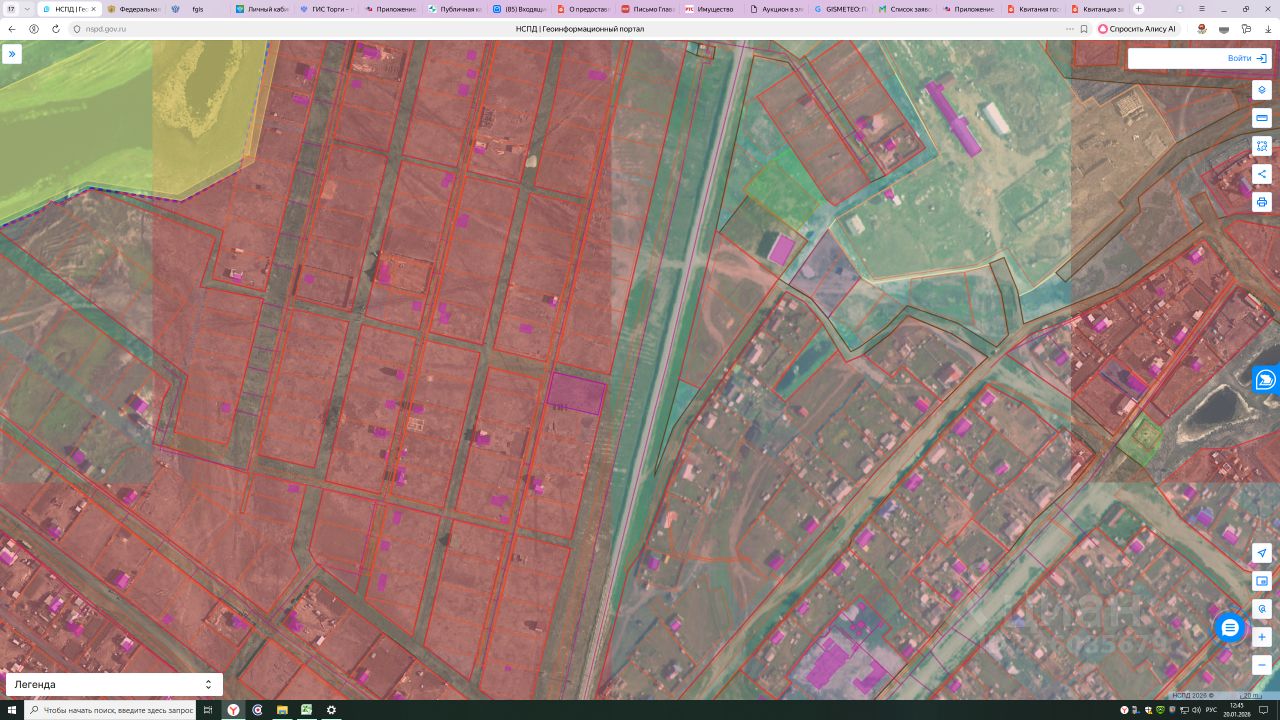
Task: Switch keyboard language via РУС indicator
Action: (1211, 710)
